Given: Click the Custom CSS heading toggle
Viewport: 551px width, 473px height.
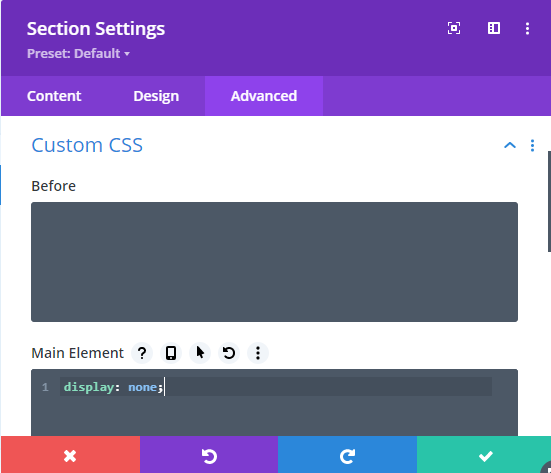Looking at the screenshot, I should point(87,145).
